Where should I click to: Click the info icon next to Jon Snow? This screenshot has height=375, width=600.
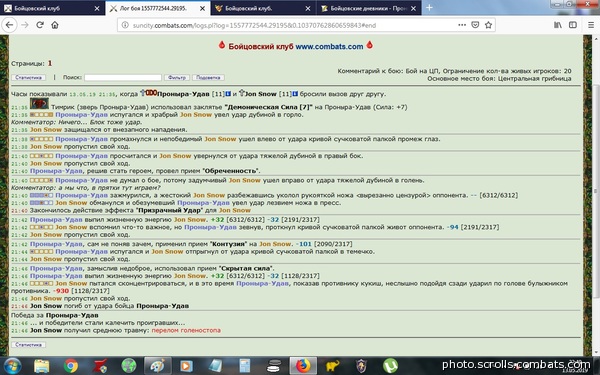(x=295, y=94)
